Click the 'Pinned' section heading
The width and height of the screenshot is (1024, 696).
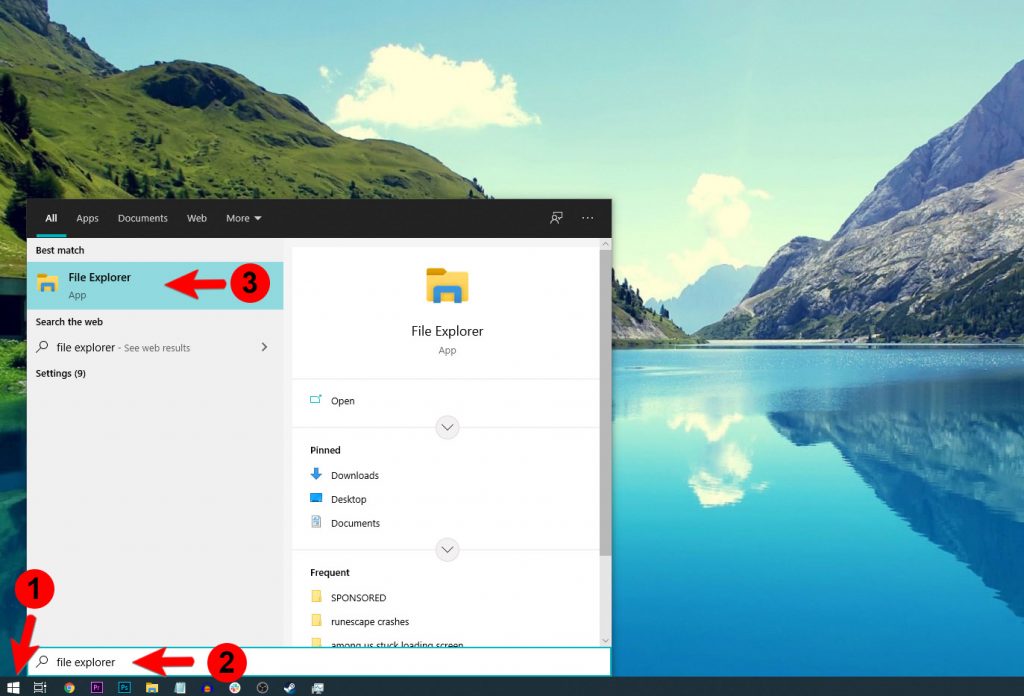coord(325,450)
